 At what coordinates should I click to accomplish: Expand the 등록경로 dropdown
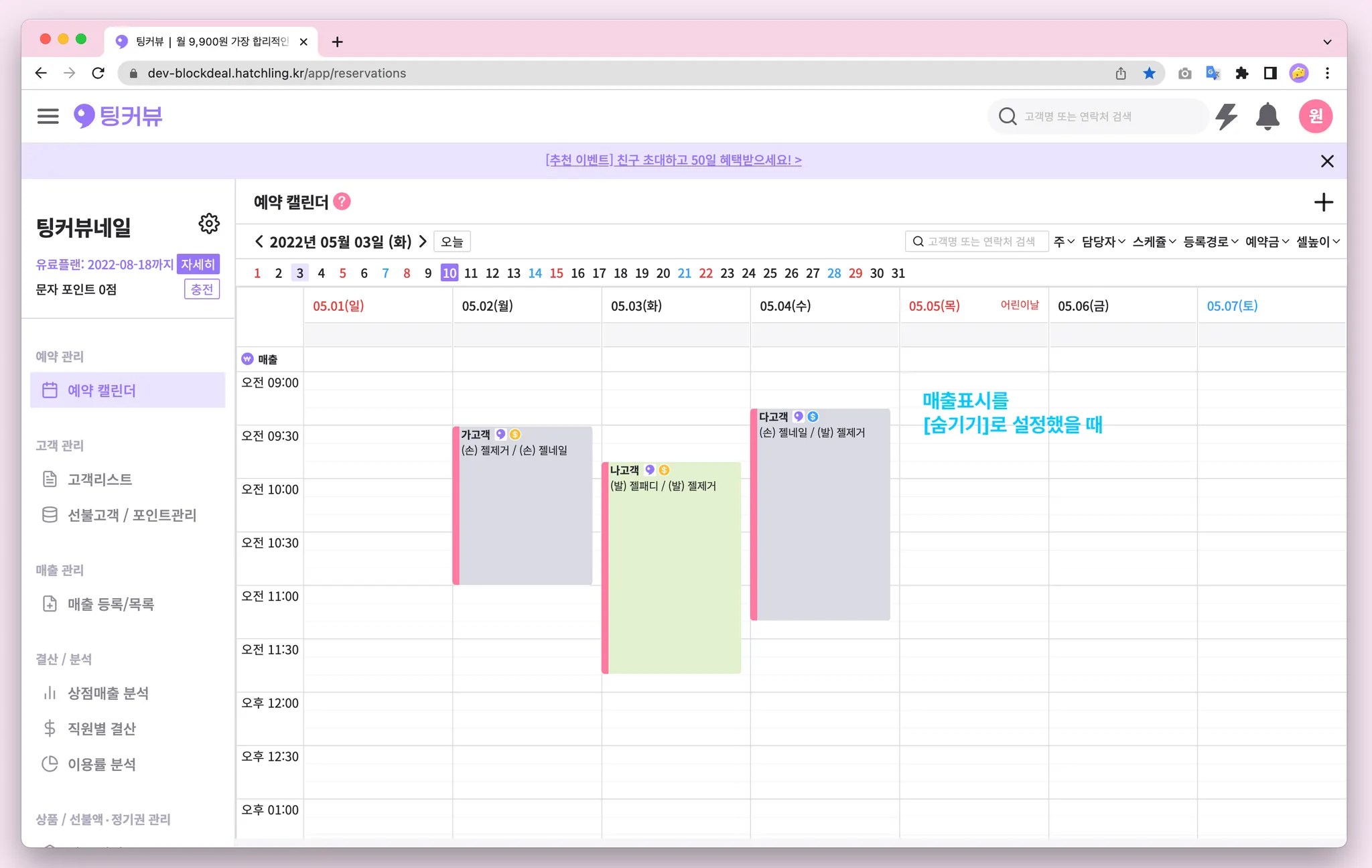pos(1210,242)
